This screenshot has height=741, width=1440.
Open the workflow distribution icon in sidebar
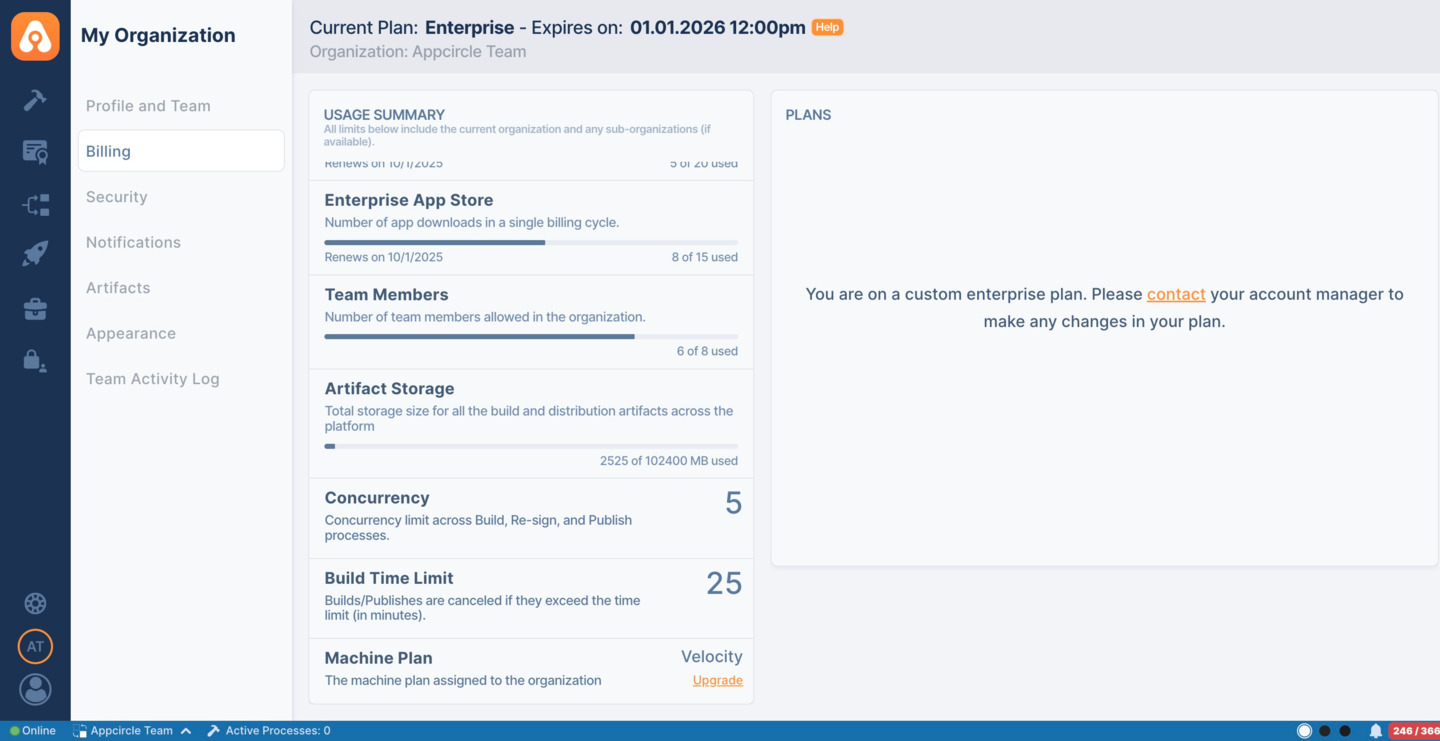click(35, 205)
